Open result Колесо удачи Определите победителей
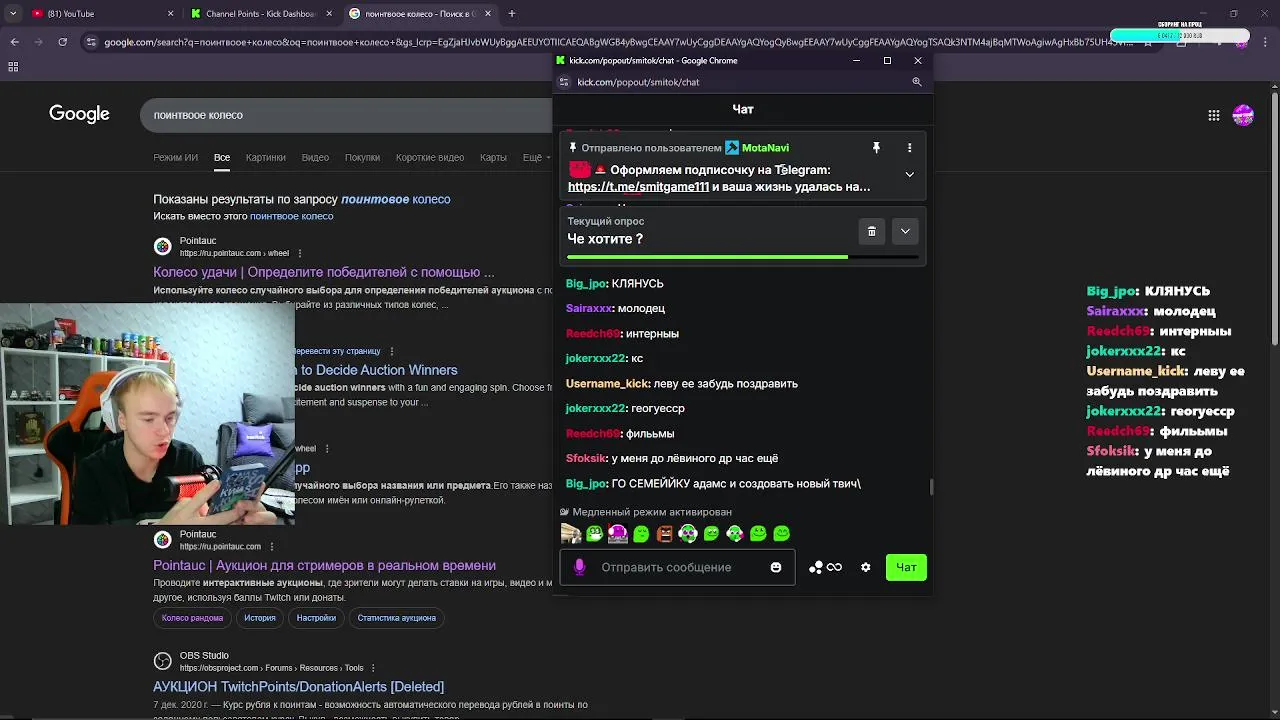This screenshot has width=1280, height=720. tap(323, 272)
